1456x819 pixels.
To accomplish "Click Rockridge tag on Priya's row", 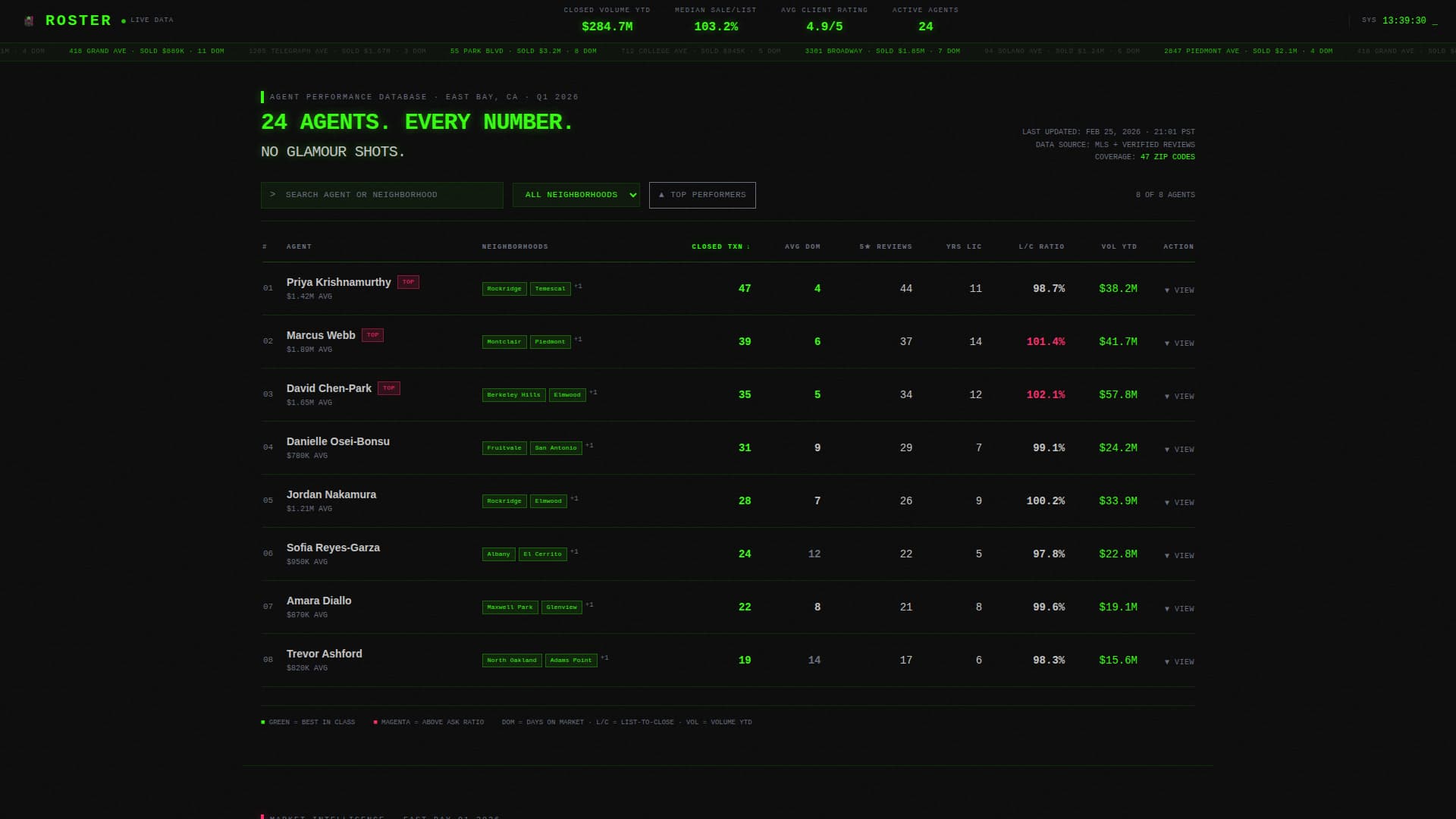I will (504, 289).
